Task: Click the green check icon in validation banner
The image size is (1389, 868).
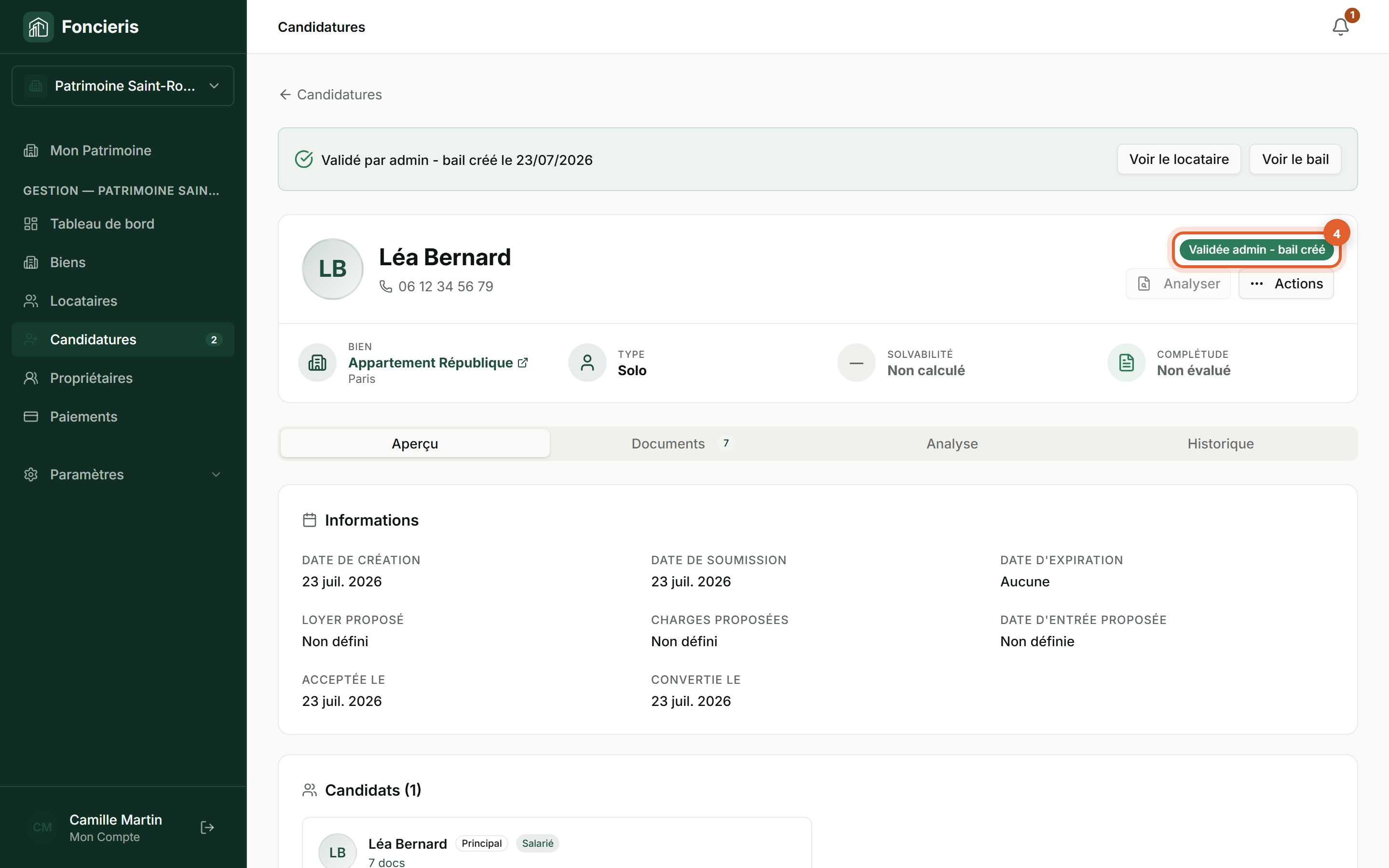Action: tap(304, 159)
